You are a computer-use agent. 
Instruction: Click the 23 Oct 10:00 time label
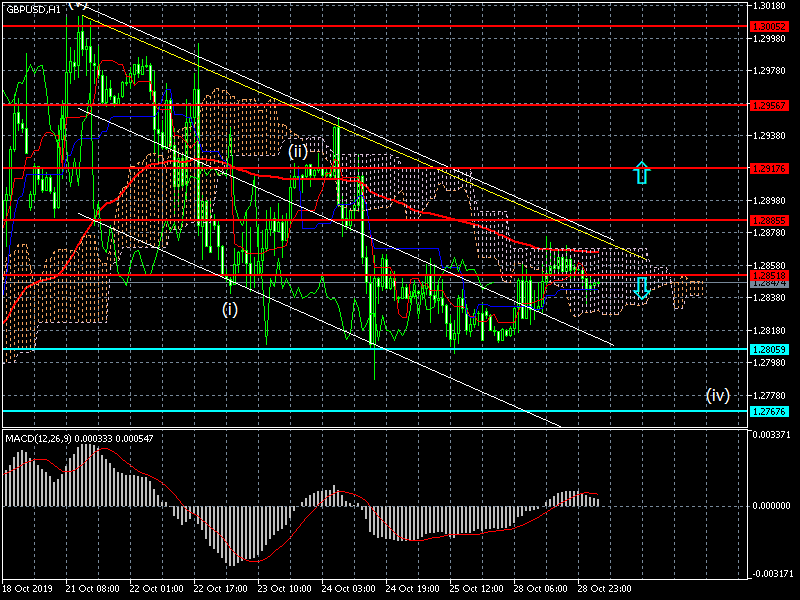click(285, 588)
